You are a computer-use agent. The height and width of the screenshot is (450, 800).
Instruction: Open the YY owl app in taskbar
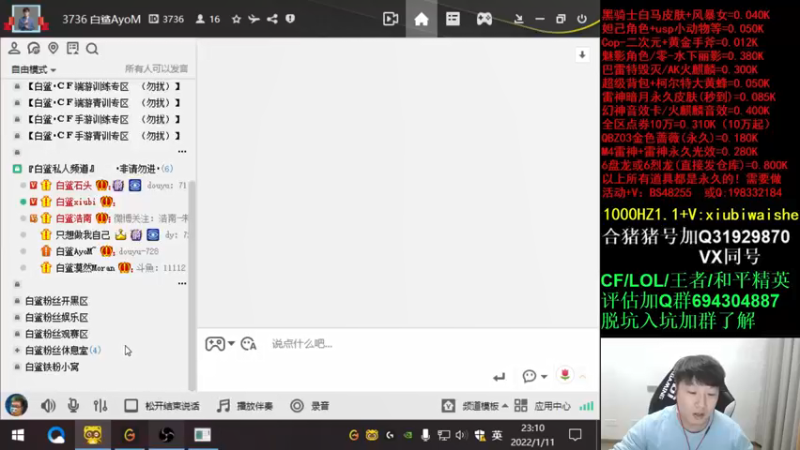coord(92,435)
